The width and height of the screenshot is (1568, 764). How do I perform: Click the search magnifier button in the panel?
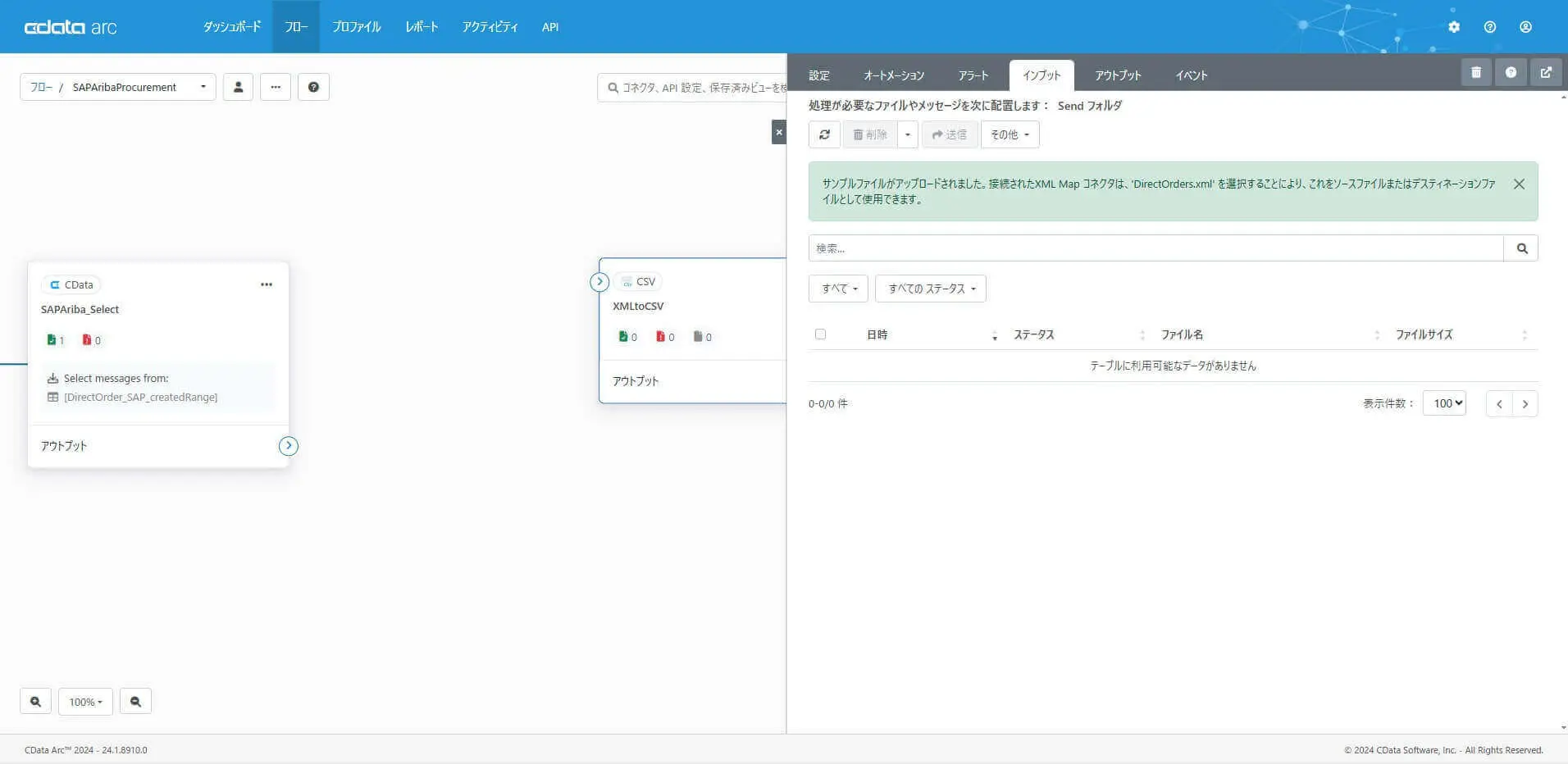(x=1521, y=248)
